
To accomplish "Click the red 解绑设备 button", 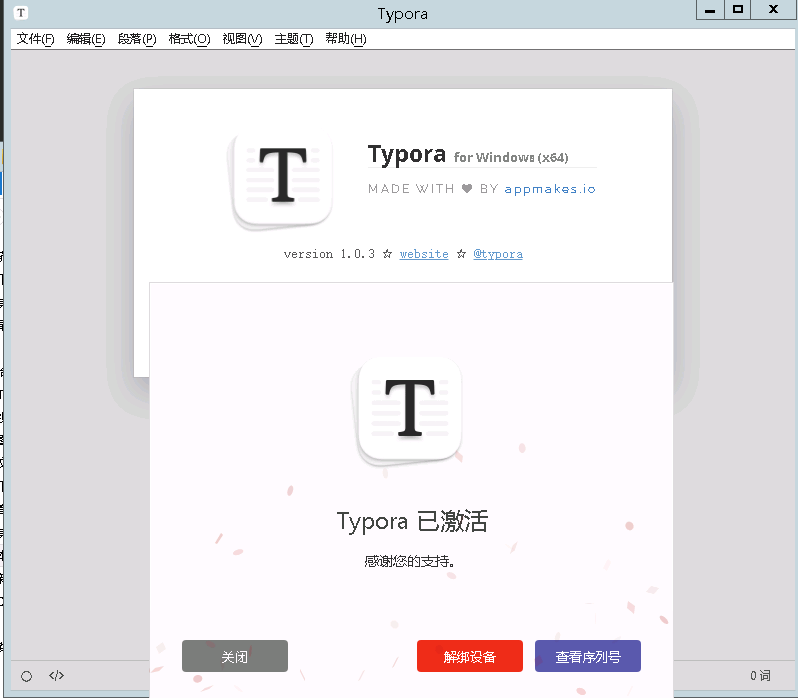I will coord(470,656).
